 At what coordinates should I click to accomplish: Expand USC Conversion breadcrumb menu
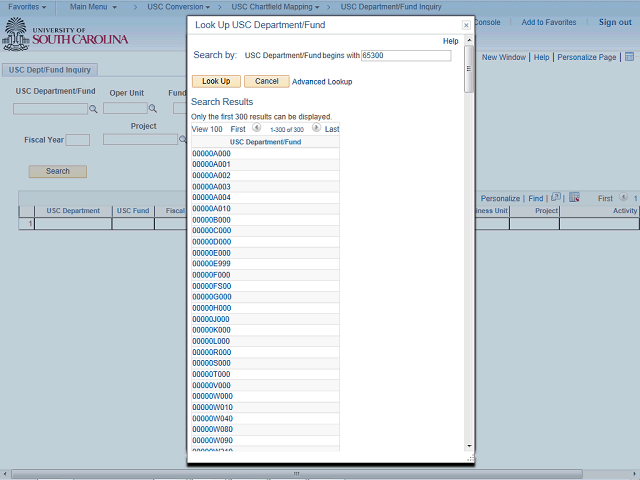[178, 7]
